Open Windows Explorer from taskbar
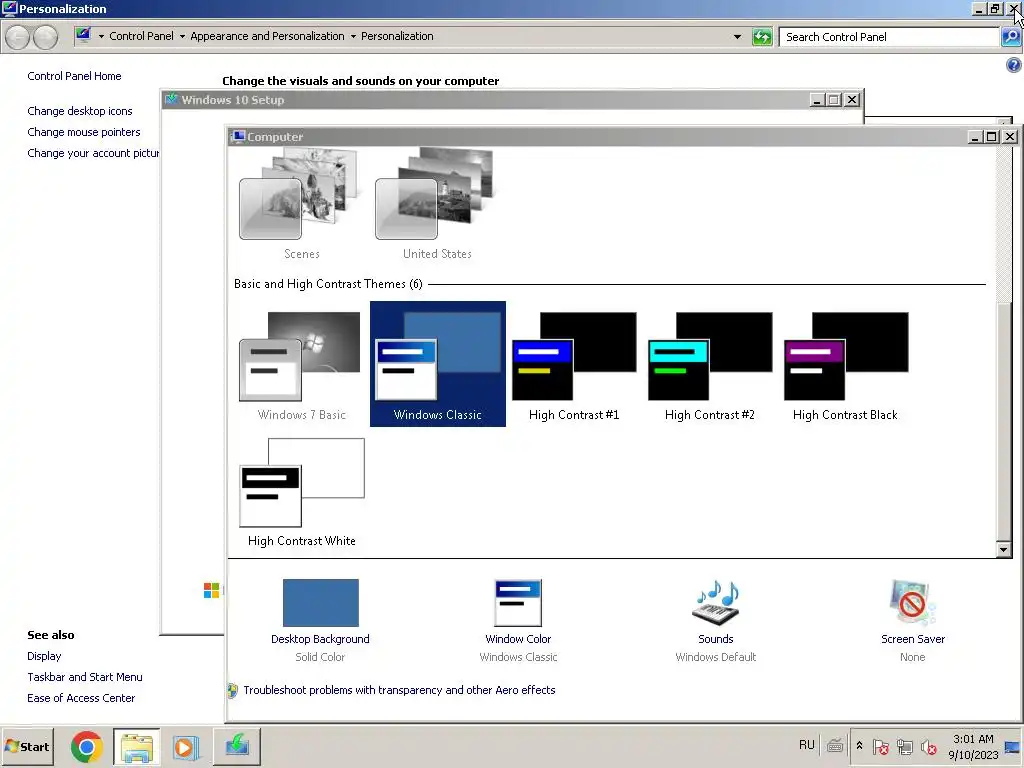The height and width of the screenshot is (768, 1024). pyautogui.click(x=136, y=747)
